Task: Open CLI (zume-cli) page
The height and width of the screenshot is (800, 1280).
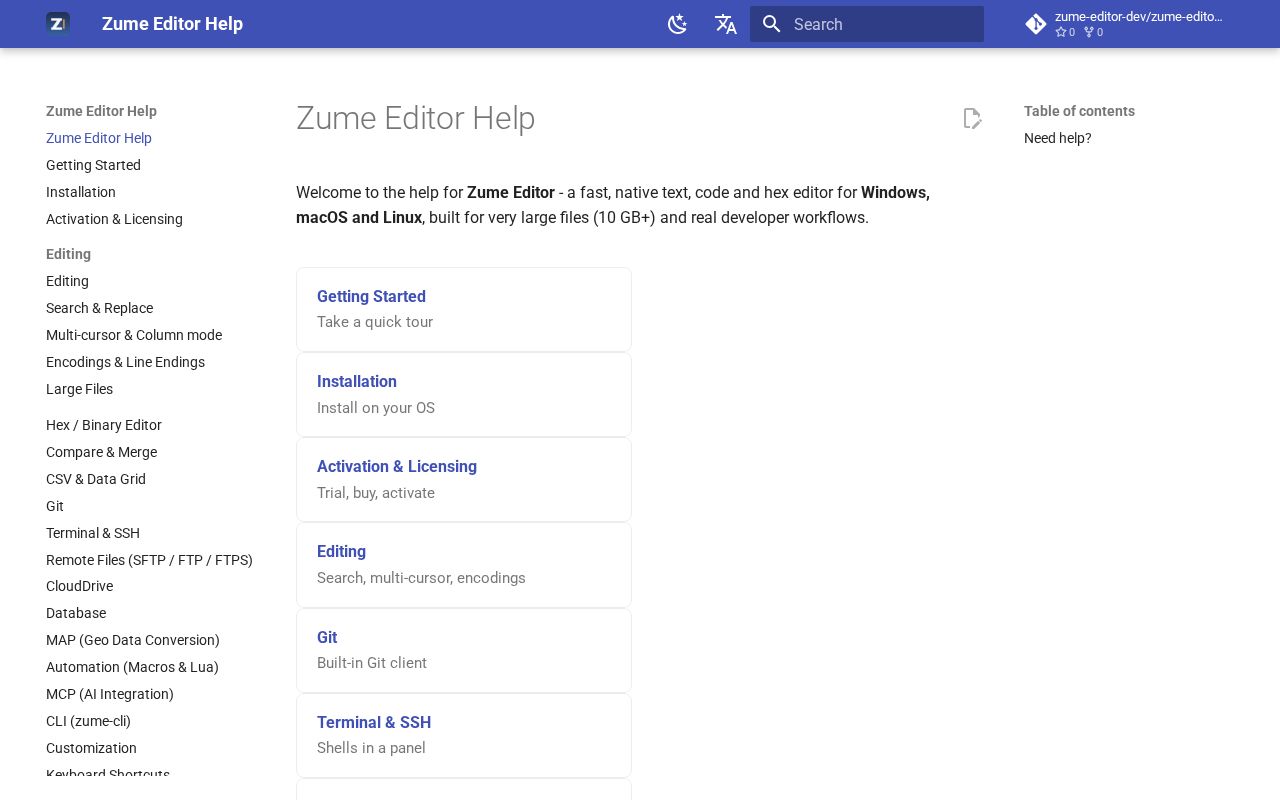Action: [x=88, y=721]
